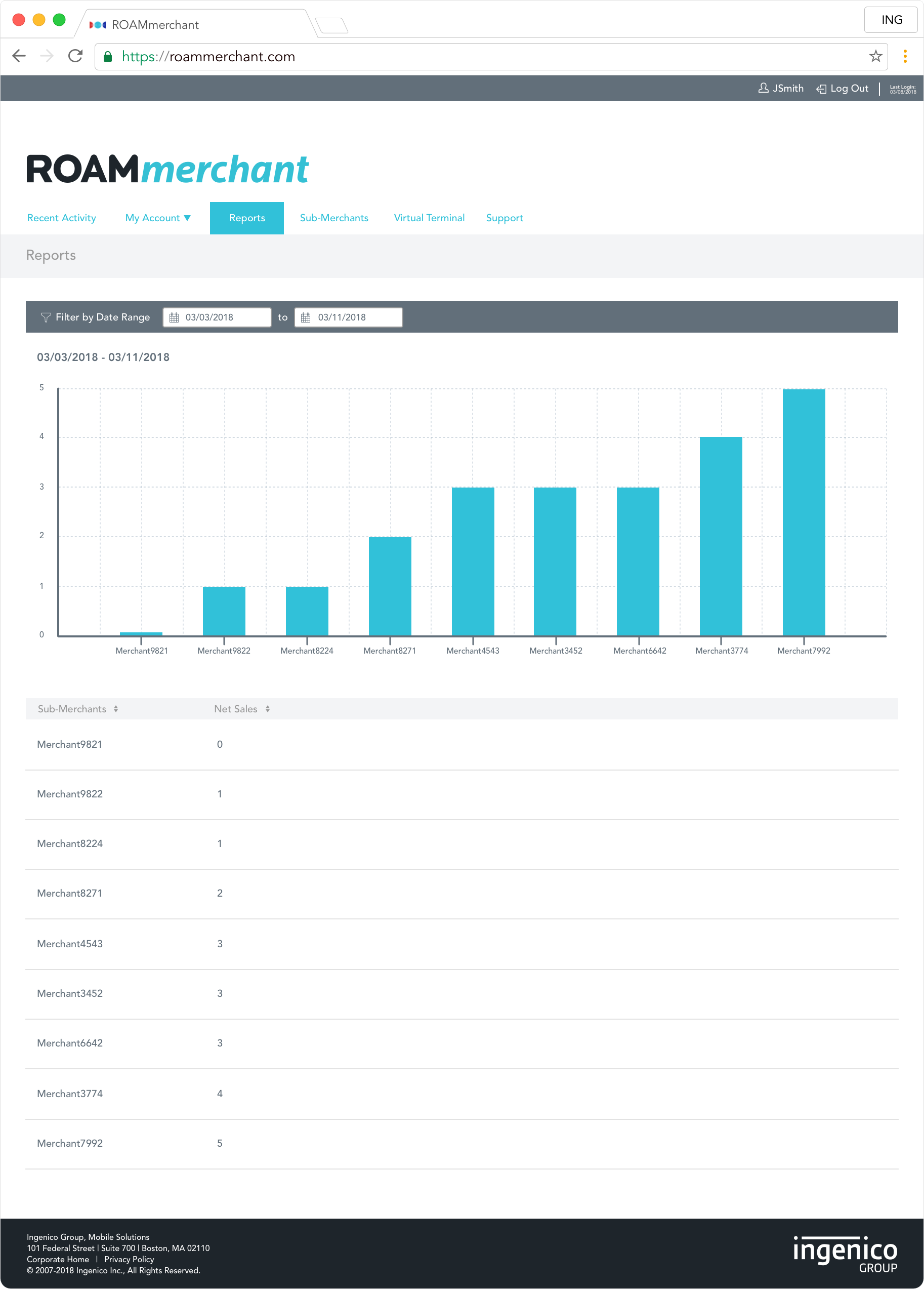This screenshot has width=924, height=1289.
Task: Click the Net Sales column header
Action: (236, 709)
